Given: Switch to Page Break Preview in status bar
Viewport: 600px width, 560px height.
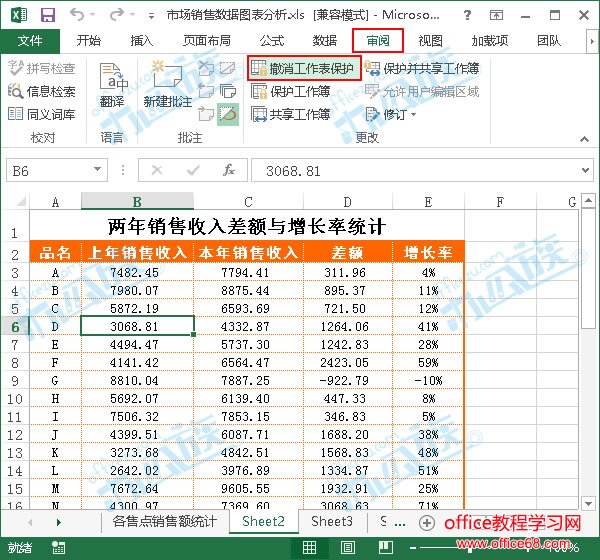Looking at the screenshot, I should point(386,548).
